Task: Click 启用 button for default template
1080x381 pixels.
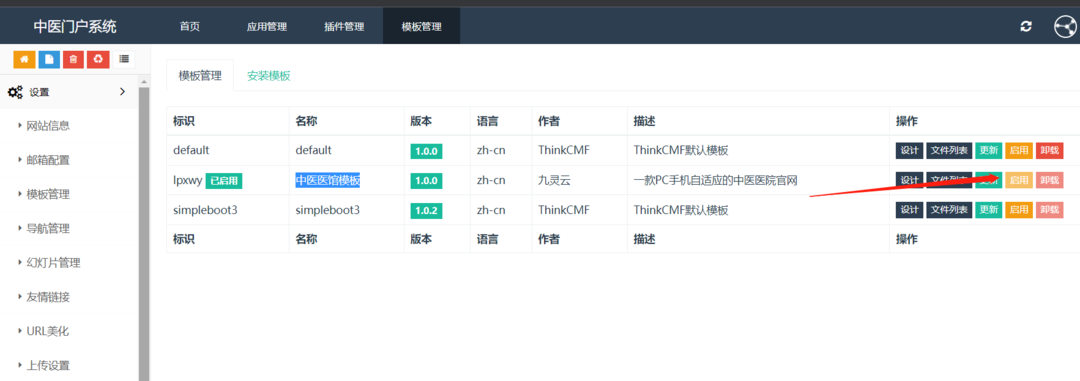Action: 1019,150
